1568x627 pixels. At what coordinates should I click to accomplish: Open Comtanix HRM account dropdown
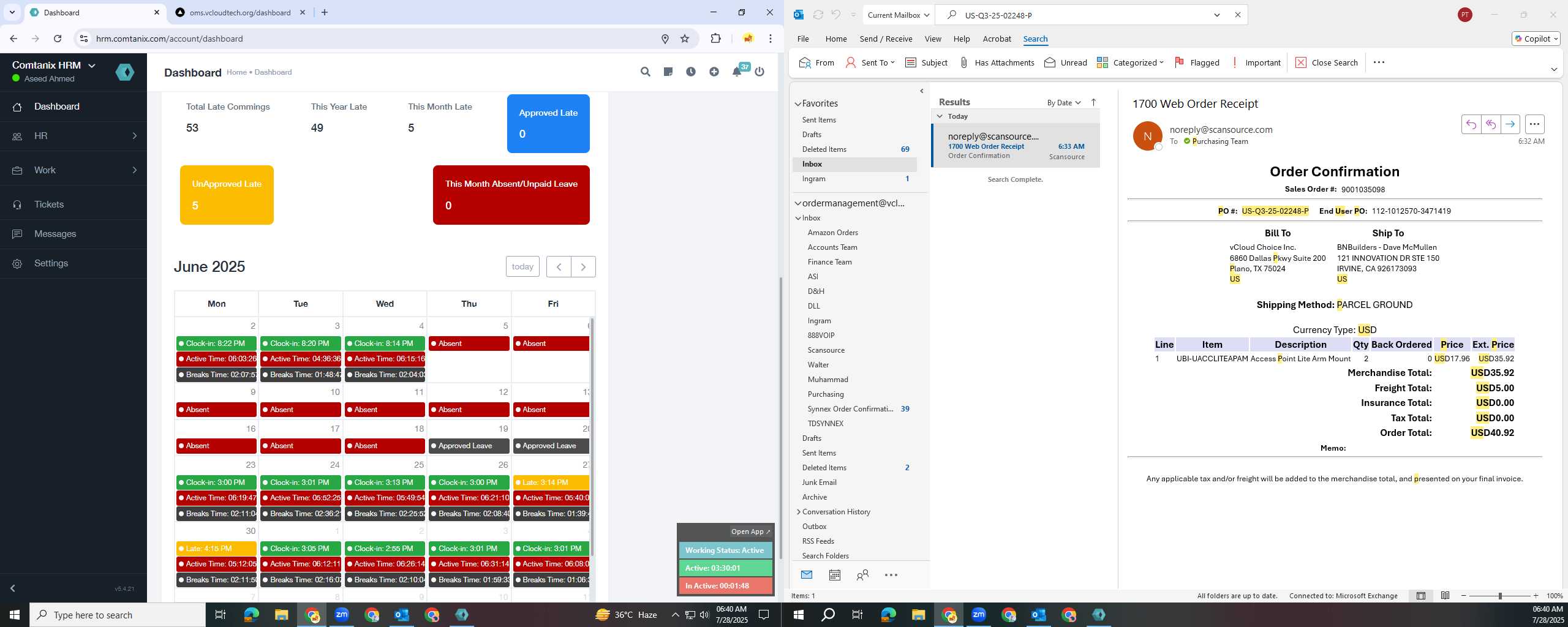point(54,65)
